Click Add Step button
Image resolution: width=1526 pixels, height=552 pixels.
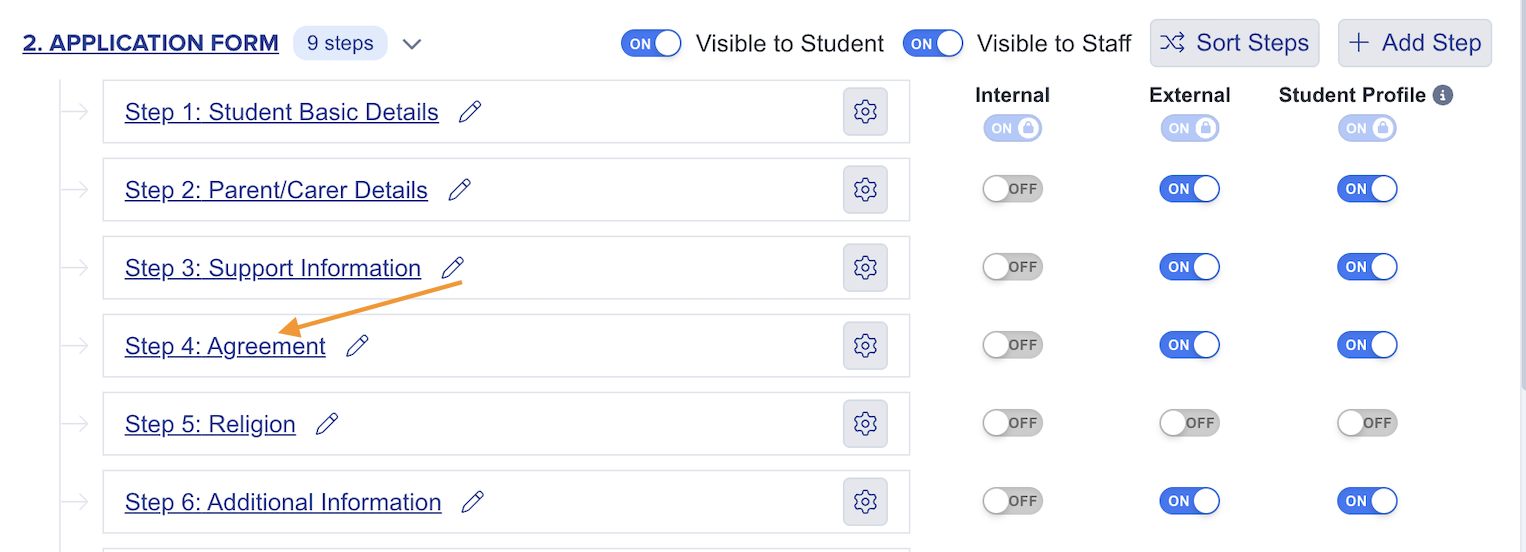pyautogui.click(x=1415, y=43)
